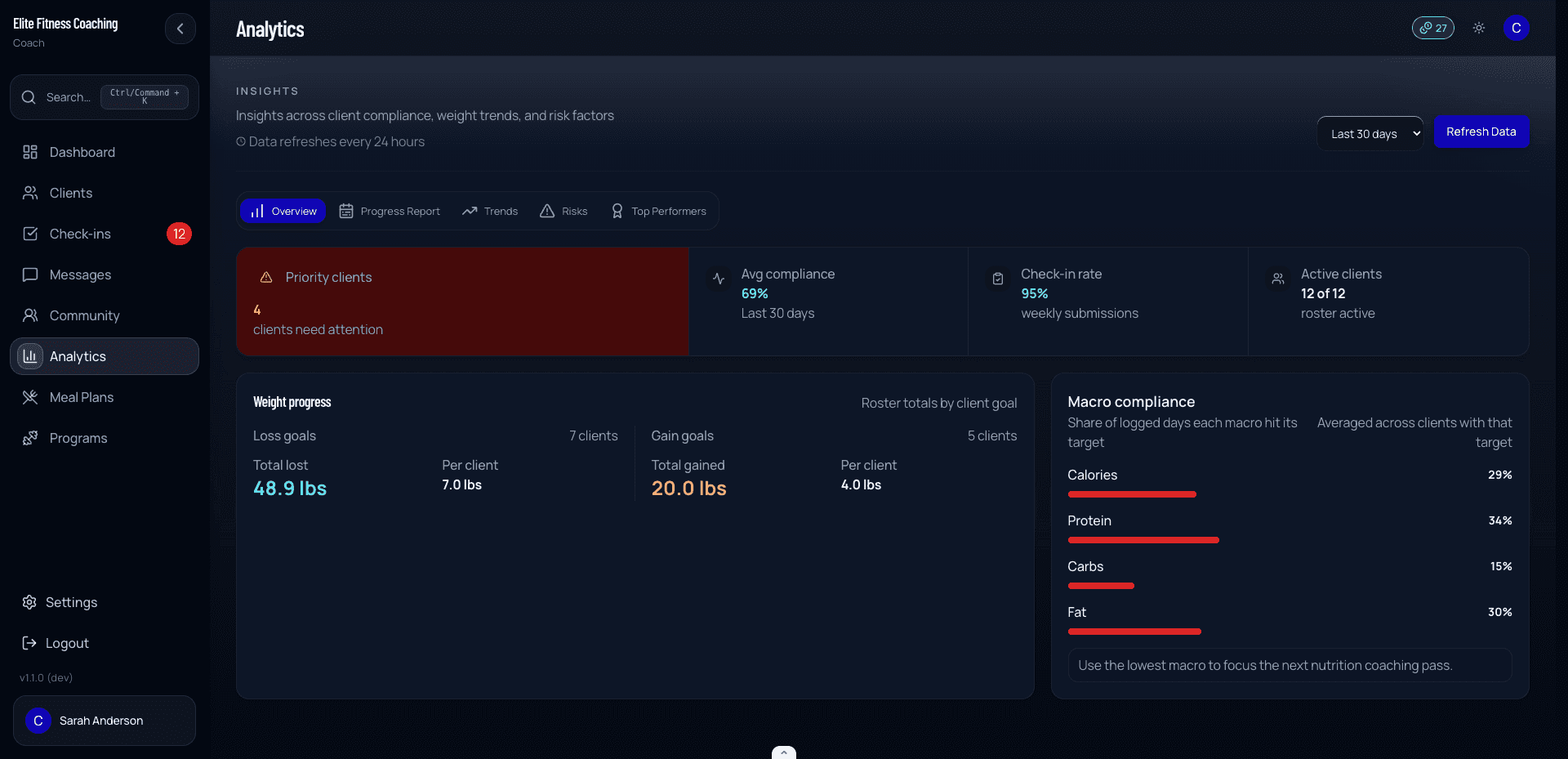Click the 20.0 lbs total gained value
The image size is (1568, 759).
pos(688,489)
